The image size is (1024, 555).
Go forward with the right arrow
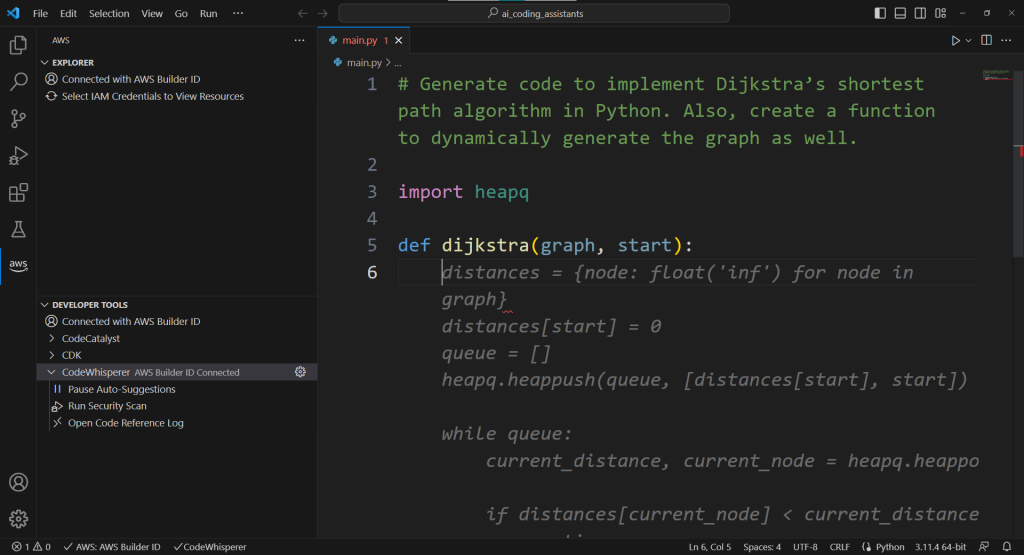tap(323, 13)
